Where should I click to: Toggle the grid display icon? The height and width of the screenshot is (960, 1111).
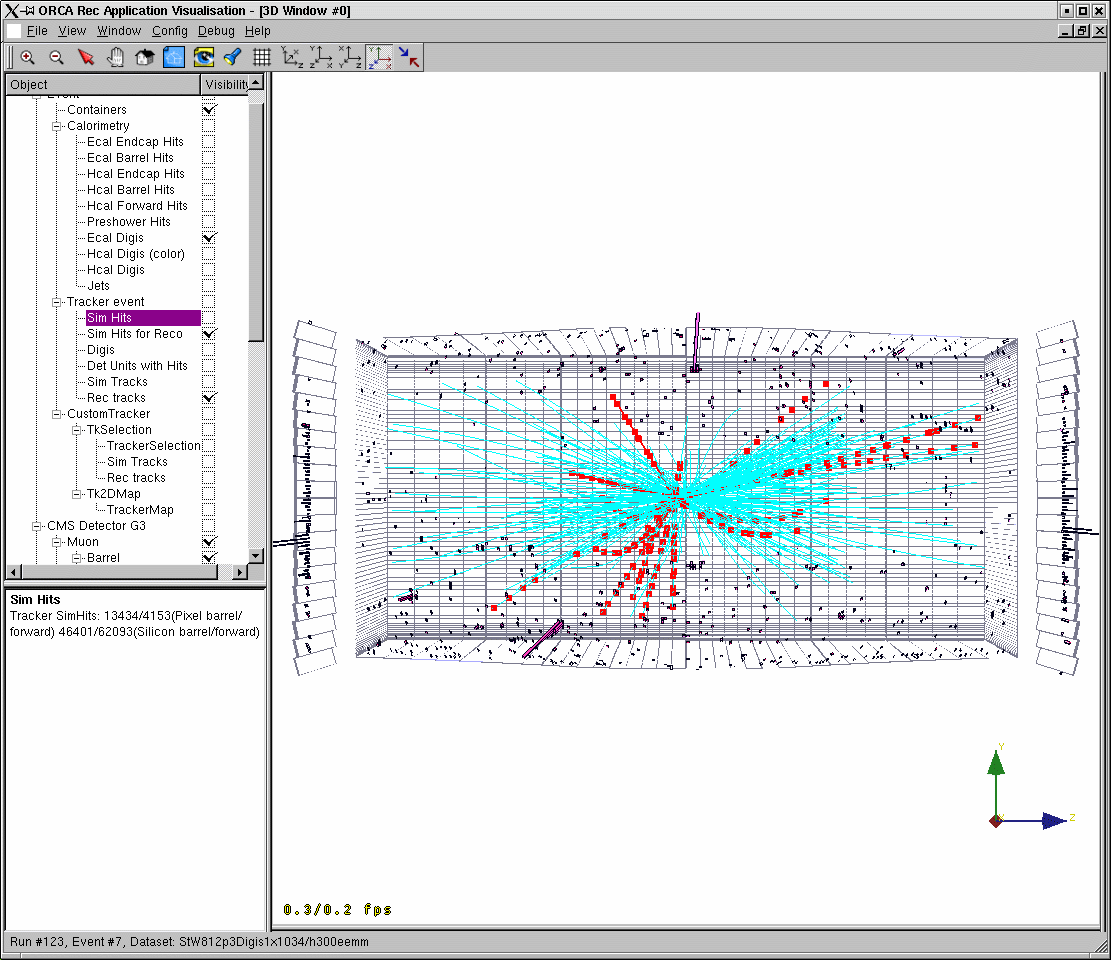[262, 58]
